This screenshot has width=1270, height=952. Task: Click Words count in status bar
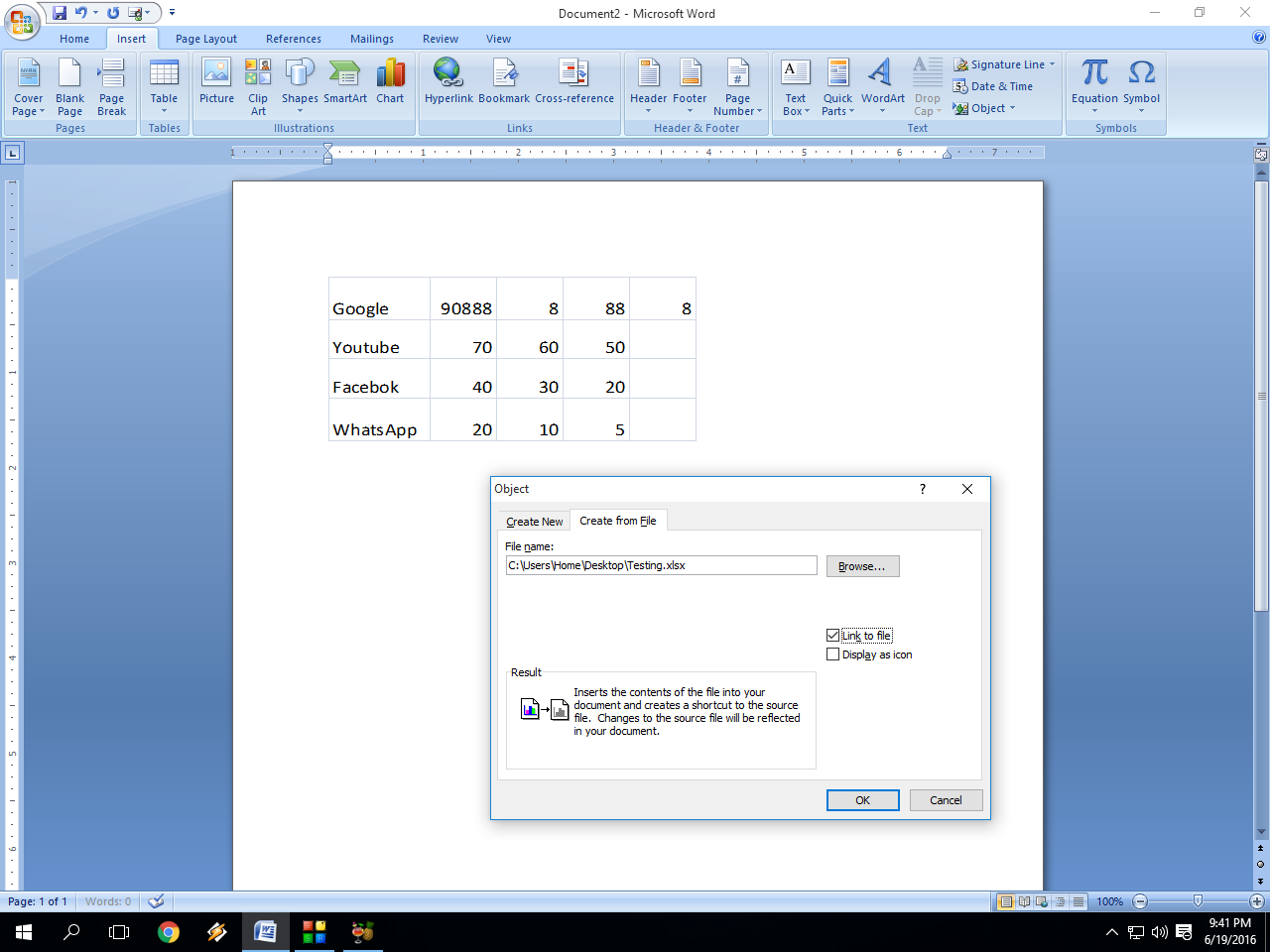point(107,901)
